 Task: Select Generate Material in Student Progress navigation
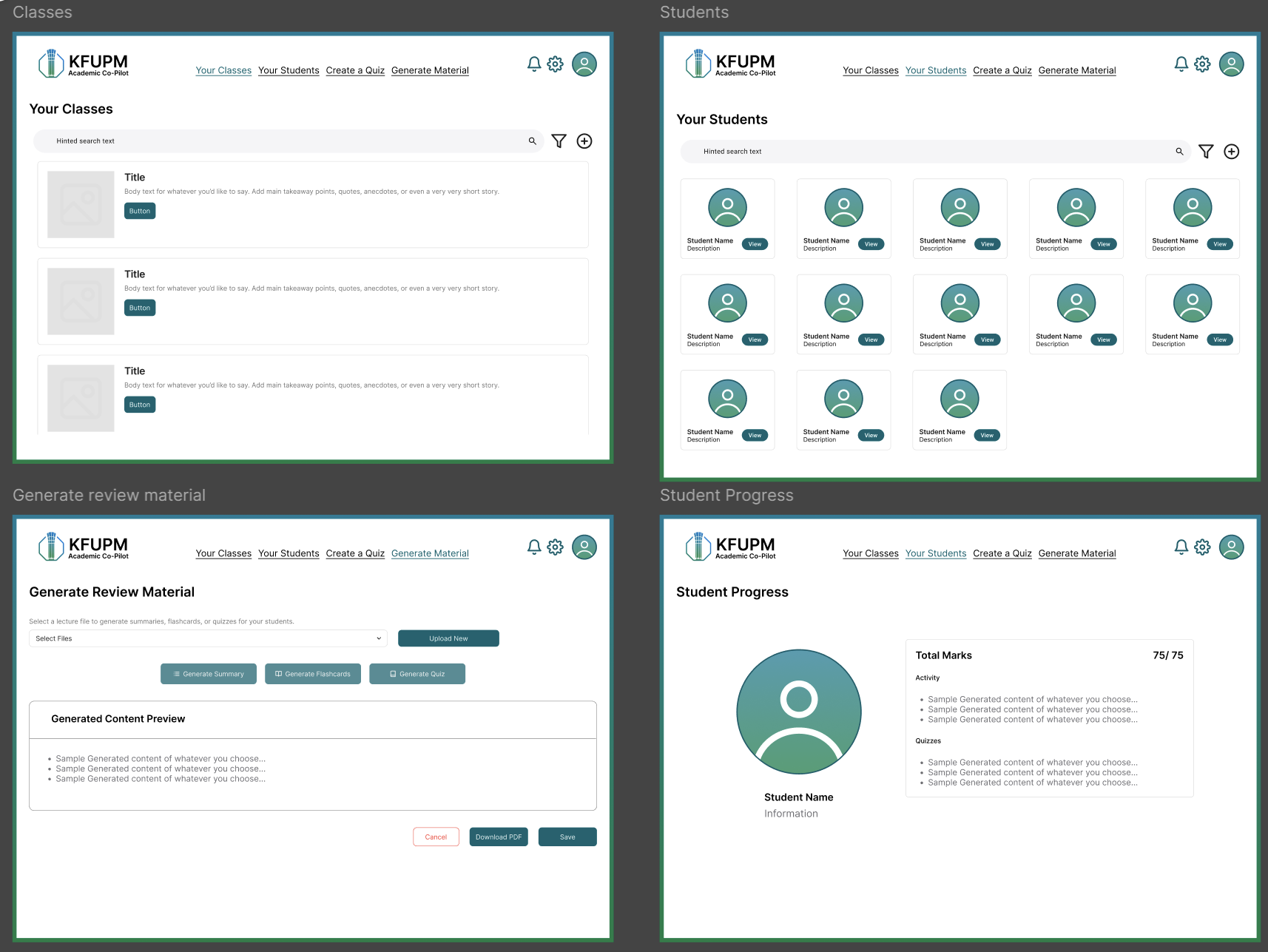click(1077, 553)
